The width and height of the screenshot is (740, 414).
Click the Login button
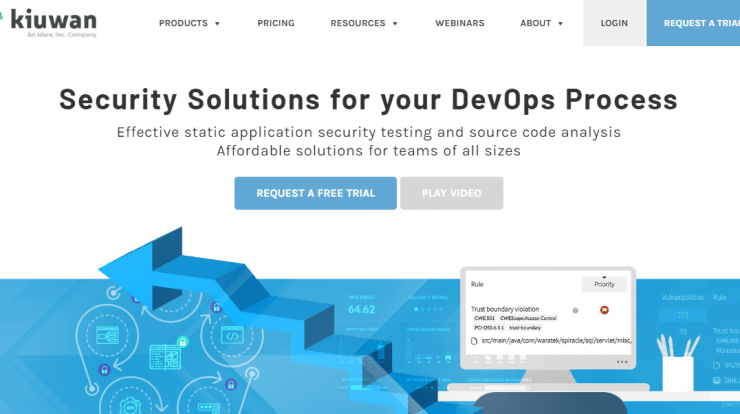pos(614,23)
